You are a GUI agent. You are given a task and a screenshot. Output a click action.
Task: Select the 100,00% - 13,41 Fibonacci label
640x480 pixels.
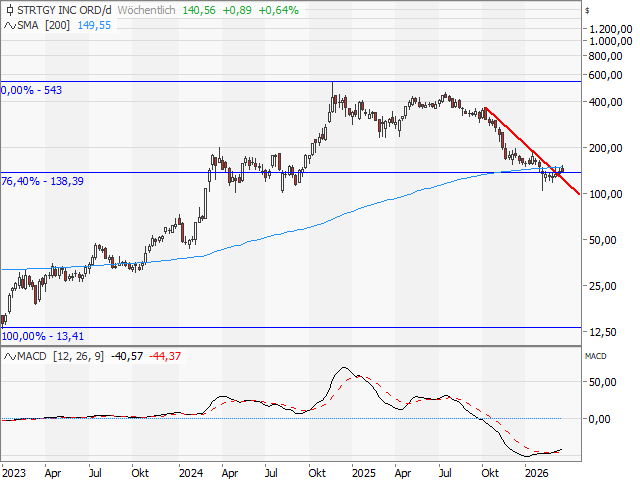click(42, 336)
